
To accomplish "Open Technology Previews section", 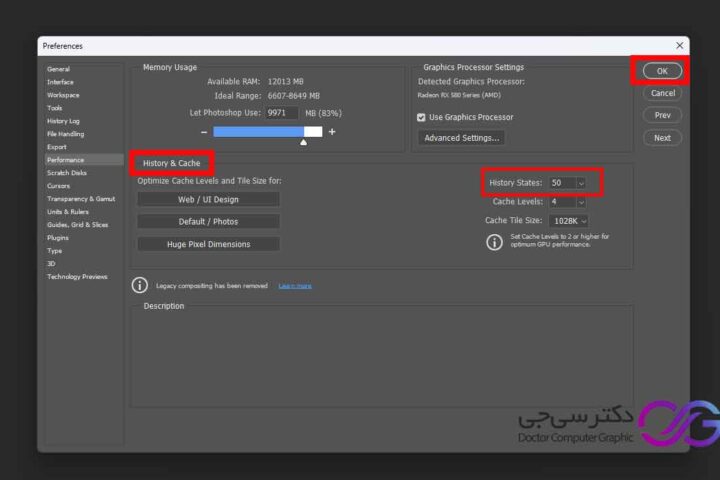I will [77, 277].
